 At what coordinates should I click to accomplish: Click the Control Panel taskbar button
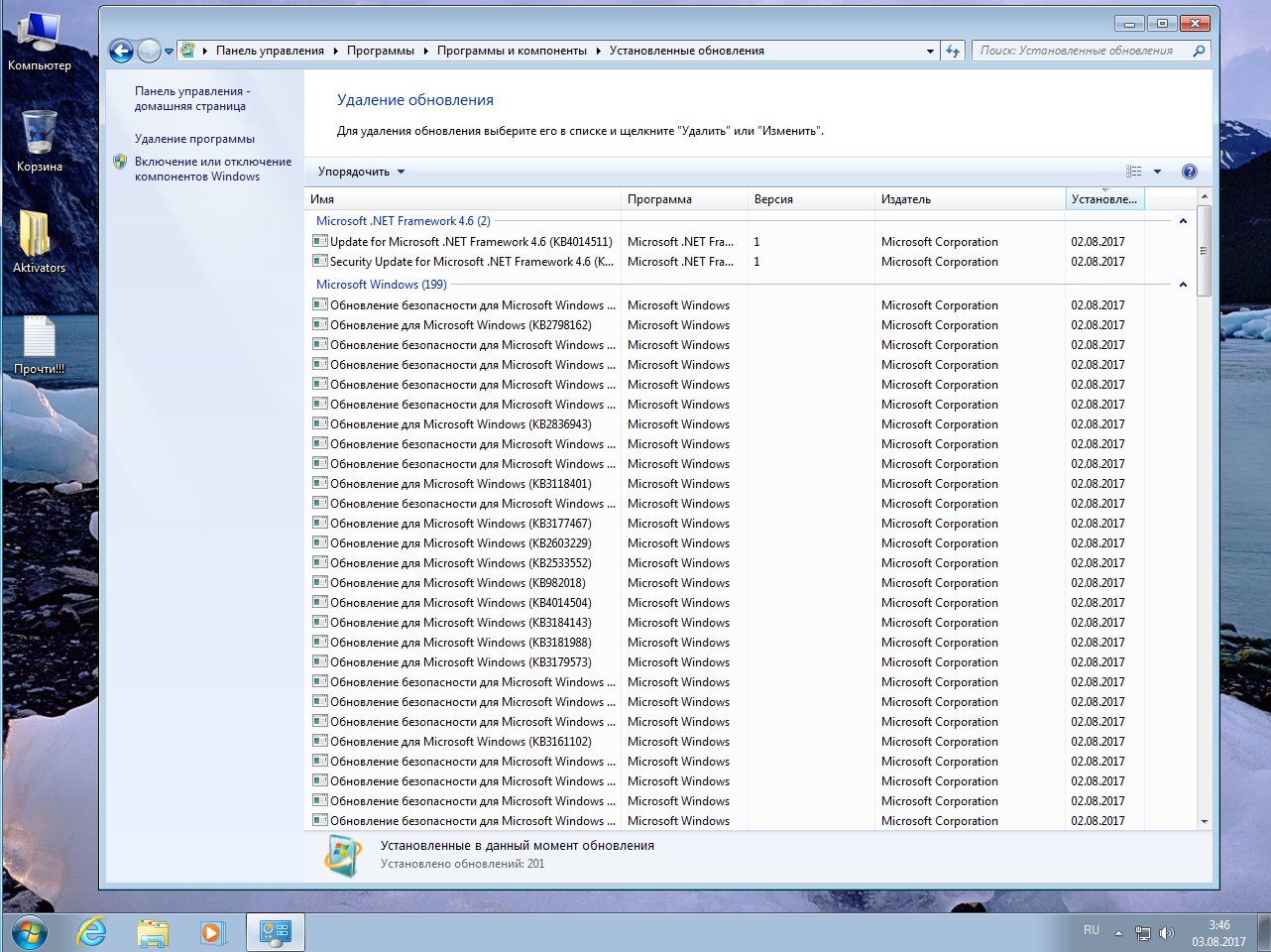(275, 933)
